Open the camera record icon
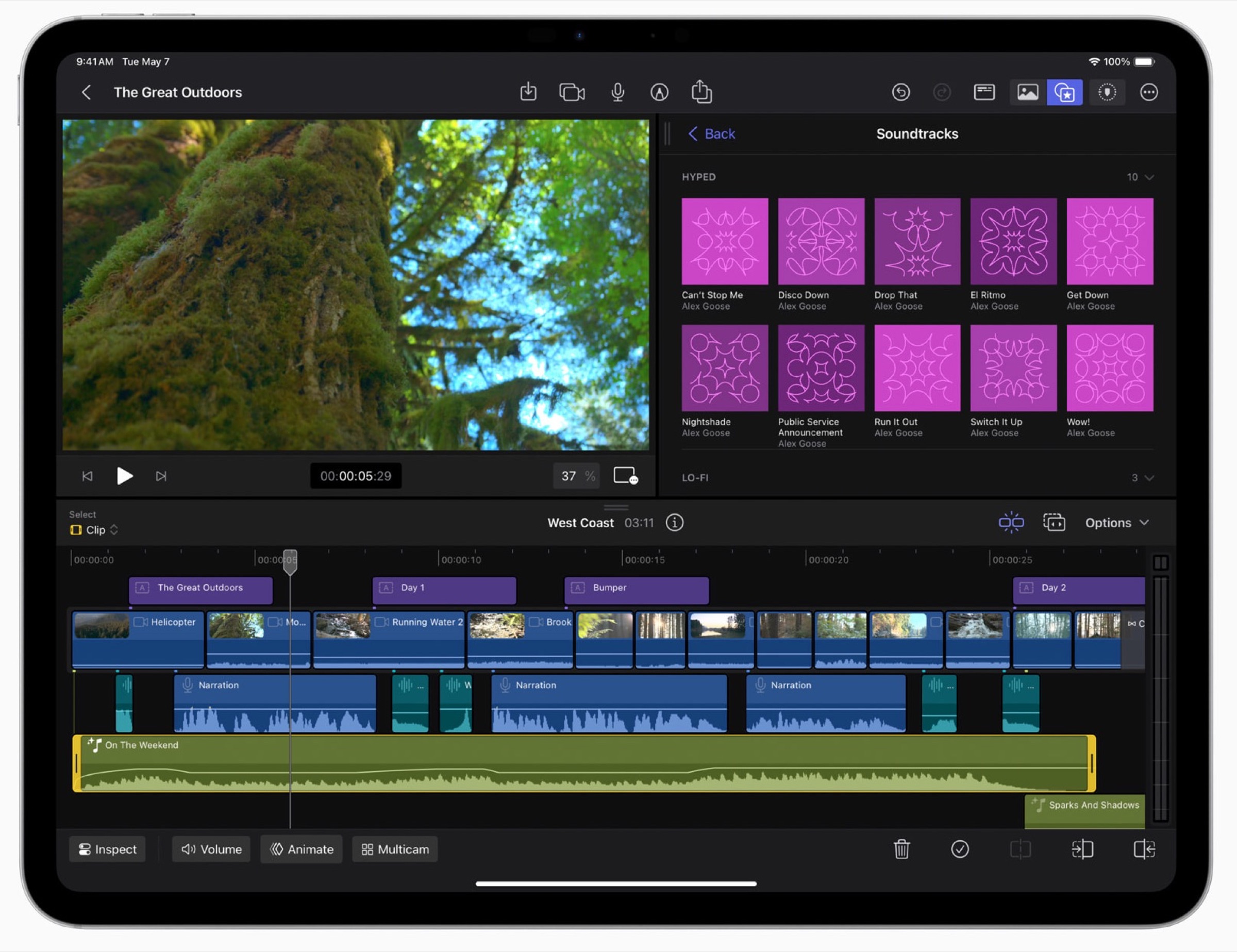 click(572, 92)
